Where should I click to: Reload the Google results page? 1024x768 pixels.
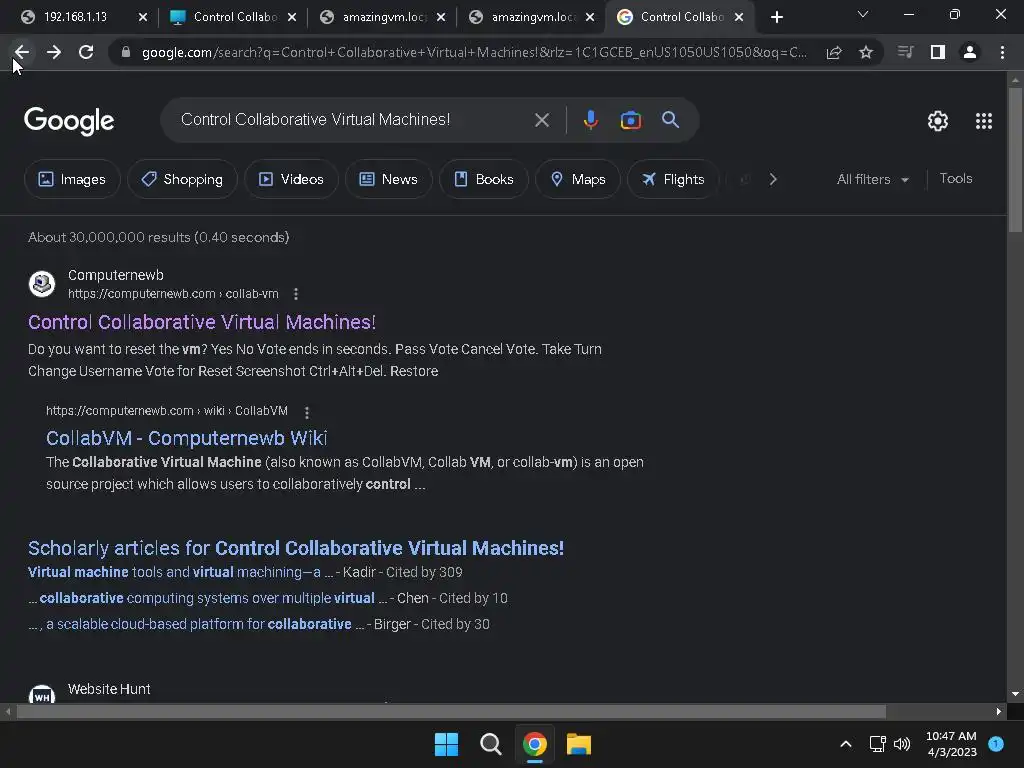86,52
